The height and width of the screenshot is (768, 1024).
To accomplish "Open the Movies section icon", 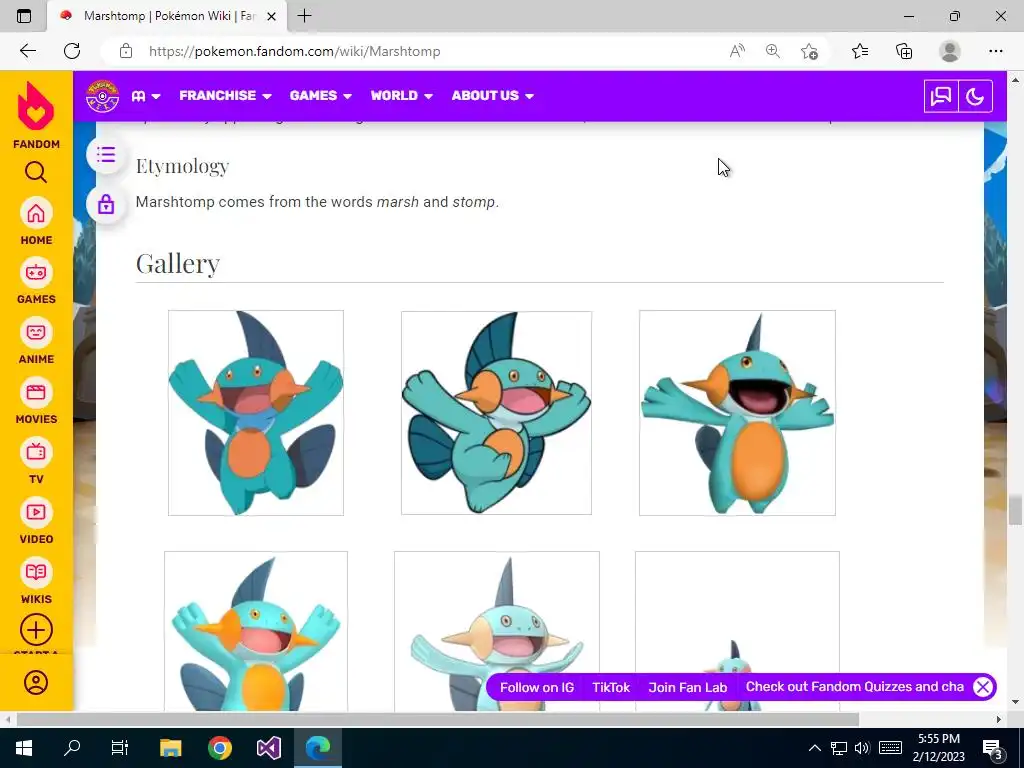I will (36, 392).
